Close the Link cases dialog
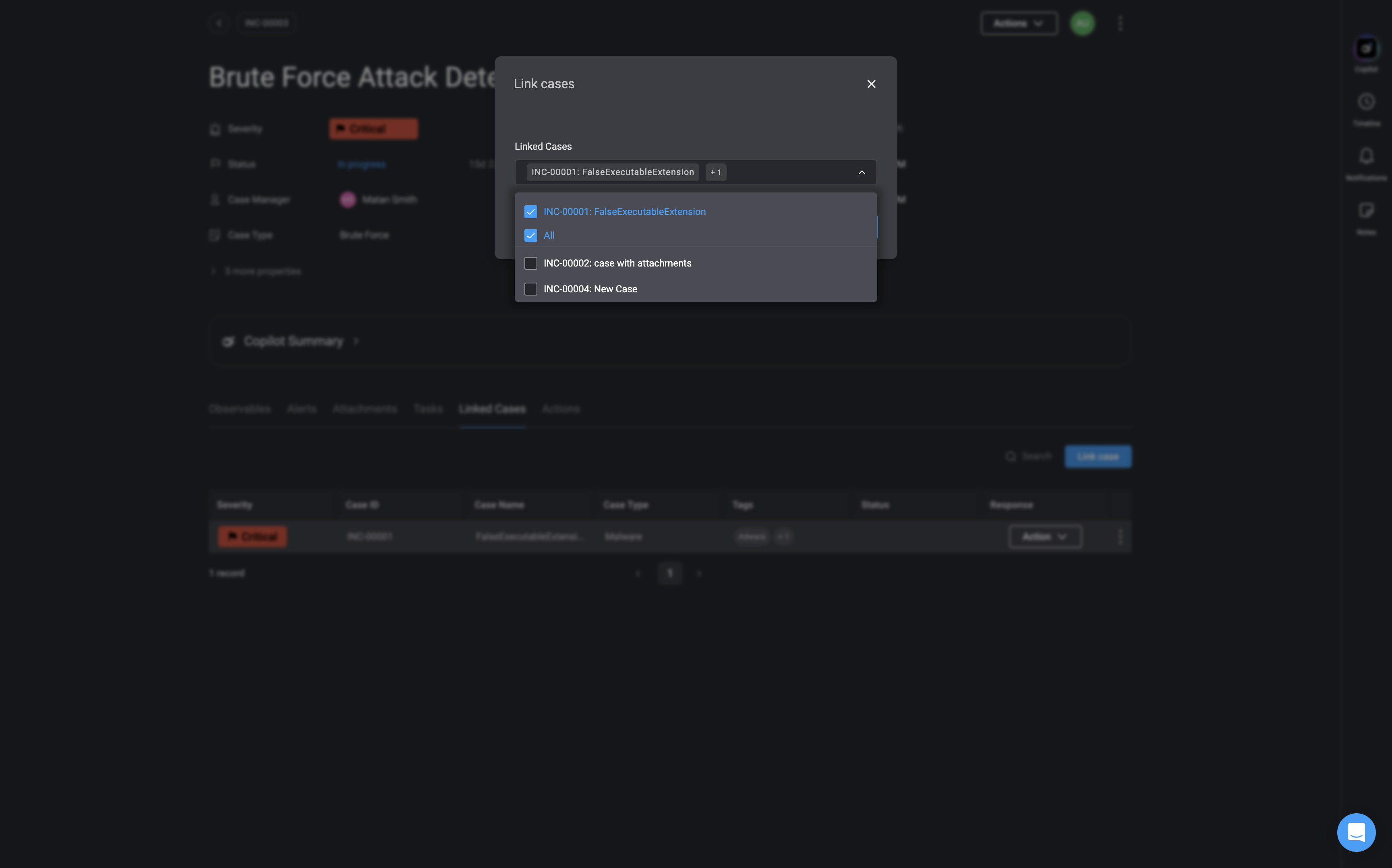Viewport: 1392px width, 868px height. coord(871,84)
